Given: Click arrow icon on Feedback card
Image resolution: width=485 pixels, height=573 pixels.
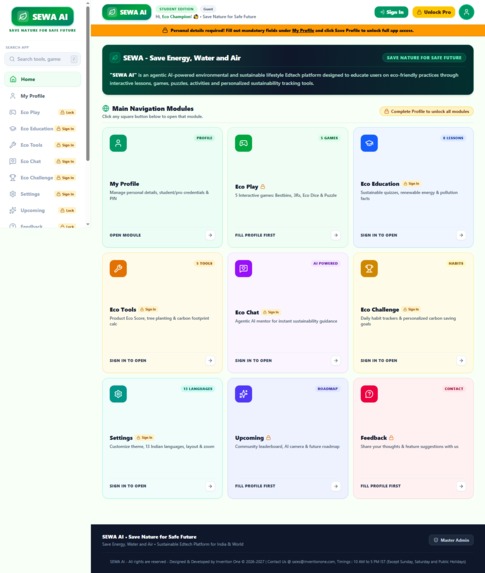Looking at the screenshot, I should pos(461,486).
